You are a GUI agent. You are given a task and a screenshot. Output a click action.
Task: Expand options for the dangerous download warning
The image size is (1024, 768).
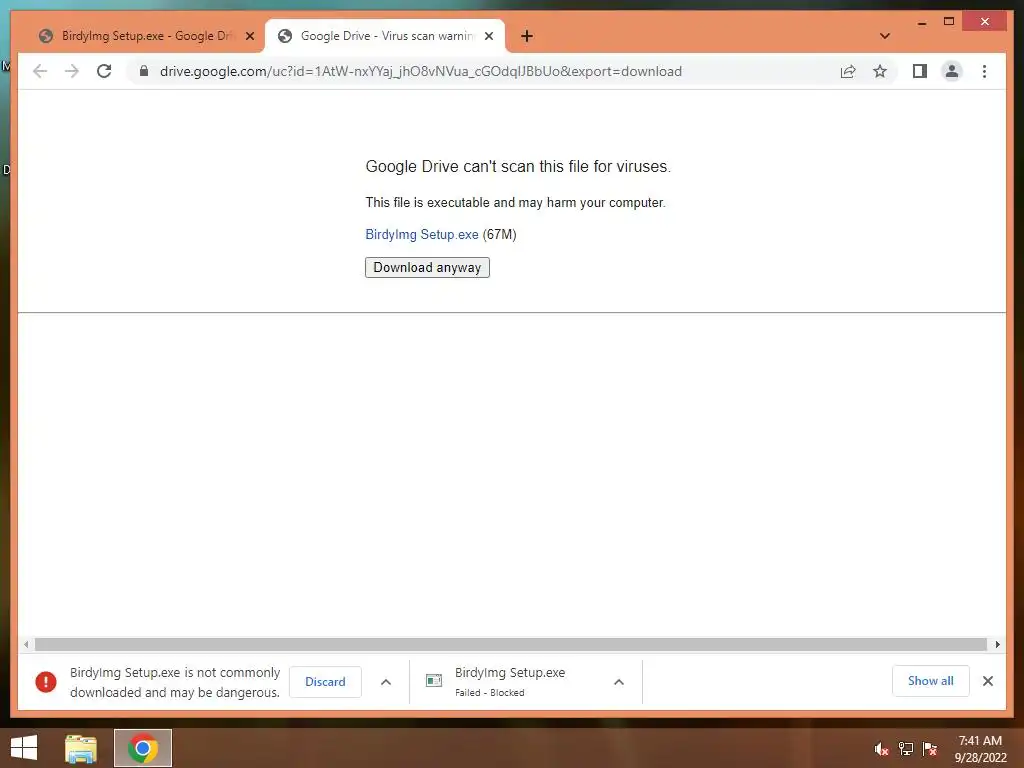pos(386,682)
